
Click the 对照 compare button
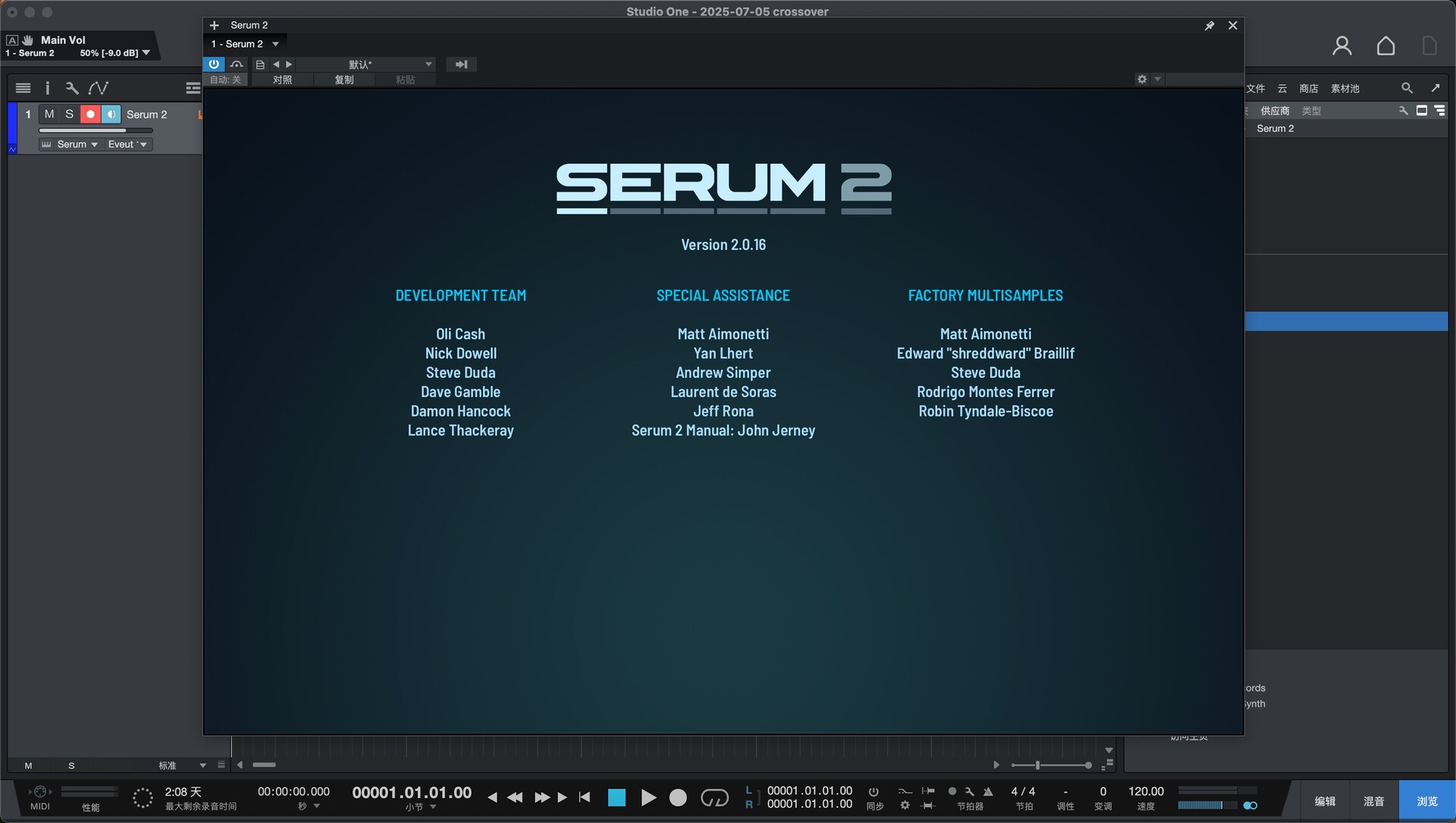tap(282, 80)
